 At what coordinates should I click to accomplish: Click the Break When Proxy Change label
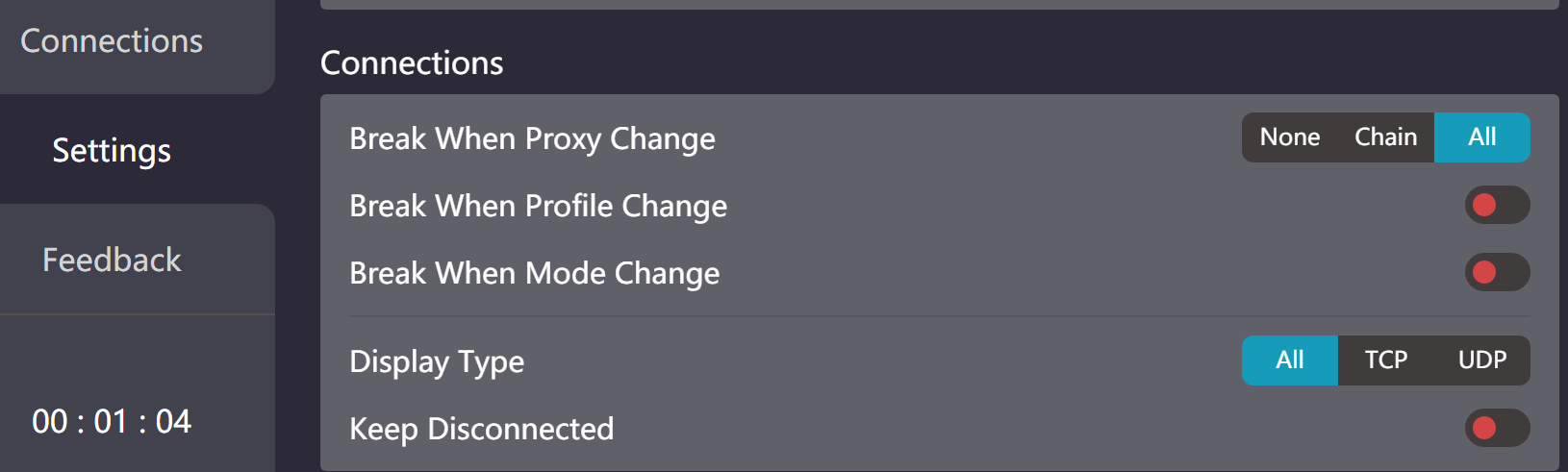pyautogui.click(x=532, y=139)
